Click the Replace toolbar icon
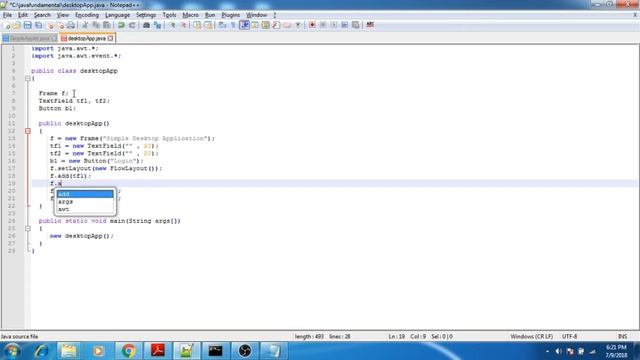 tap(157, 25)
